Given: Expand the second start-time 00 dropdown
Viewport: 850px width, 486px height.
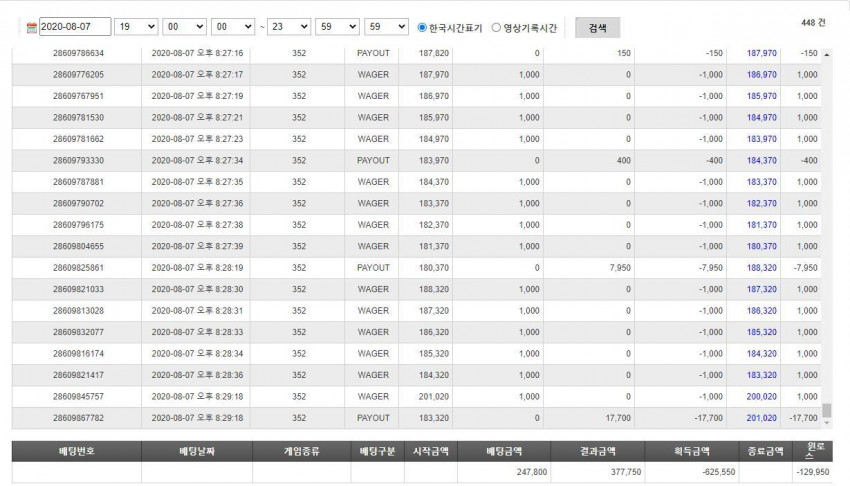Looking at the screenshot, I should (233, 27).
